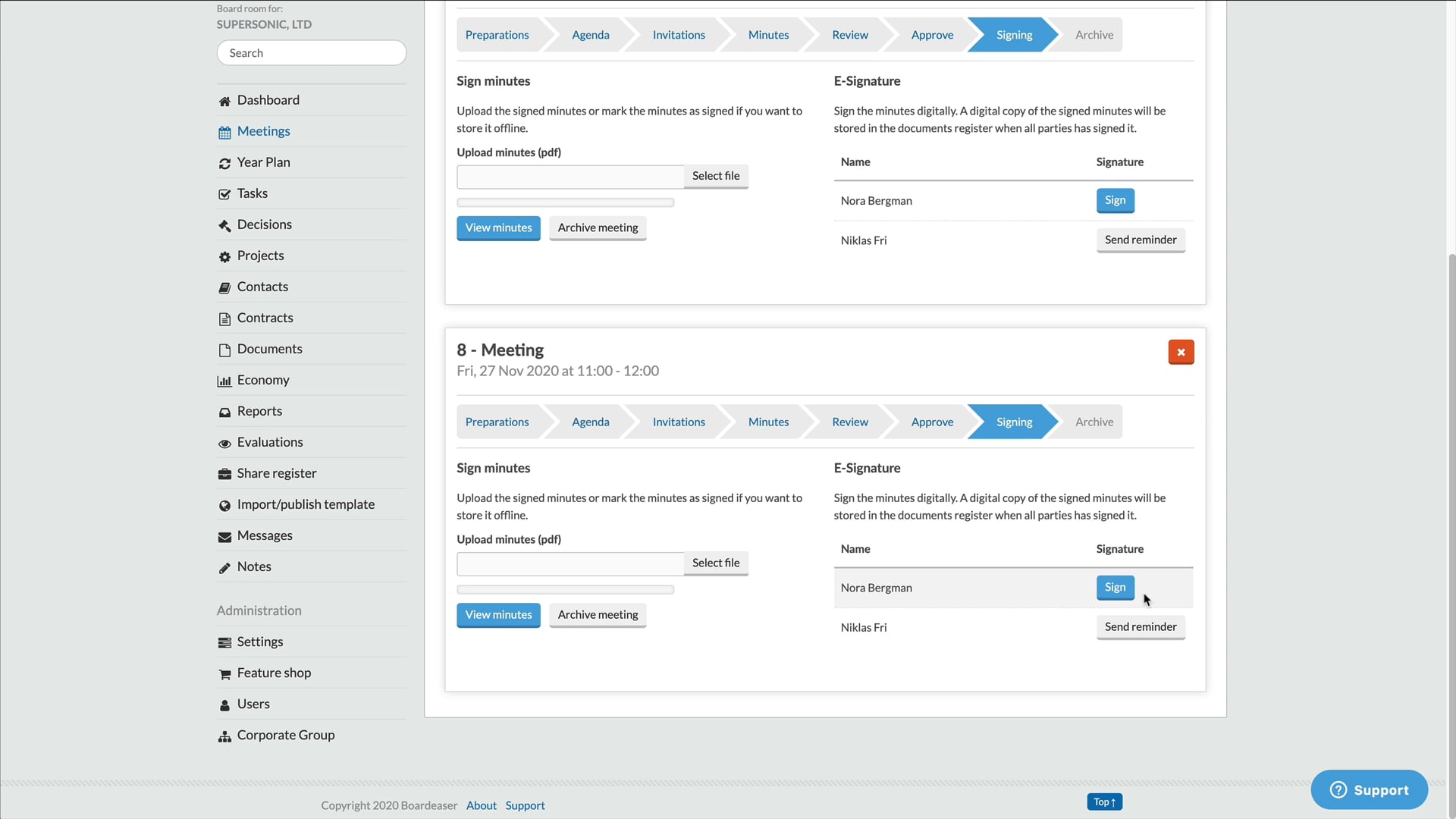The width and height of the screenshot is (1456, 819).
Task: Open Settings in Administration menu
Action: point(259,642)
